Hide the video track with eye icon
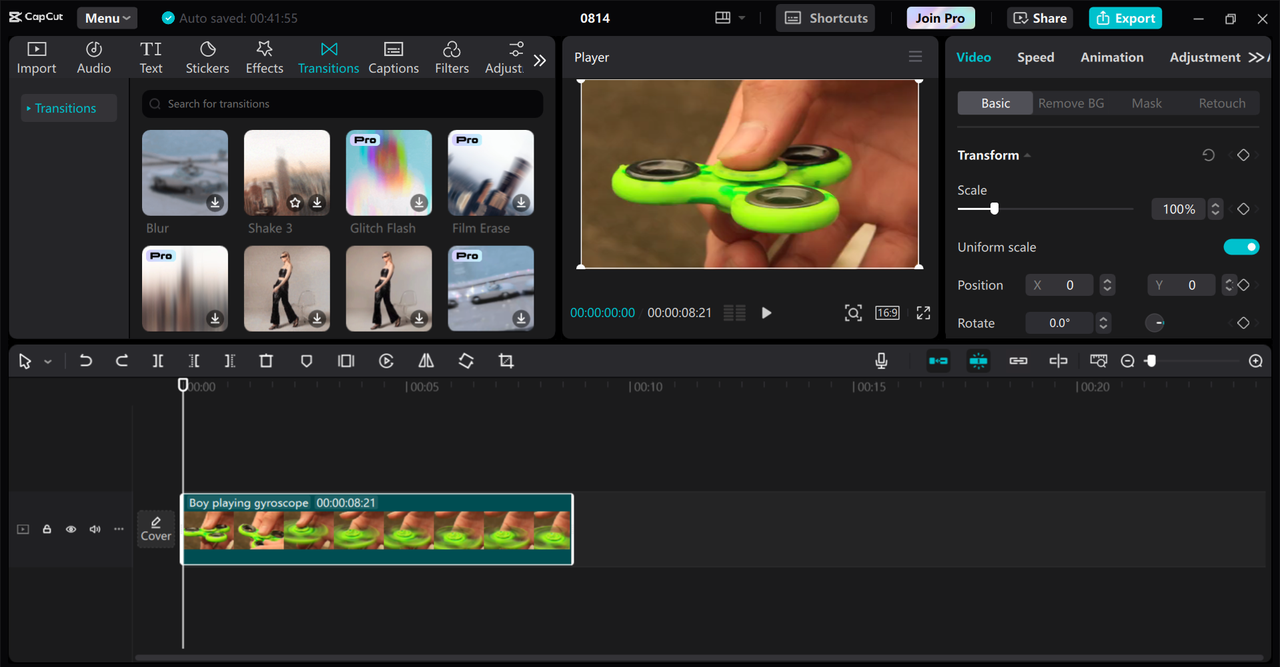The image size is (1280, 667). click(x=71, y=529)
